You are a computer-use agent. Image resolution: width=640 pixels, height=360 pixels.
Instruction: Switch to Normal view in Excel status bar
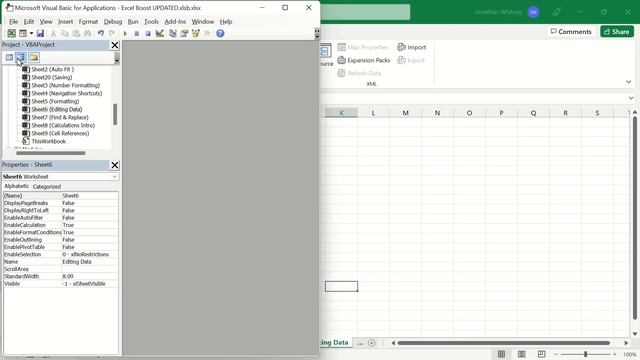[502, 354]
